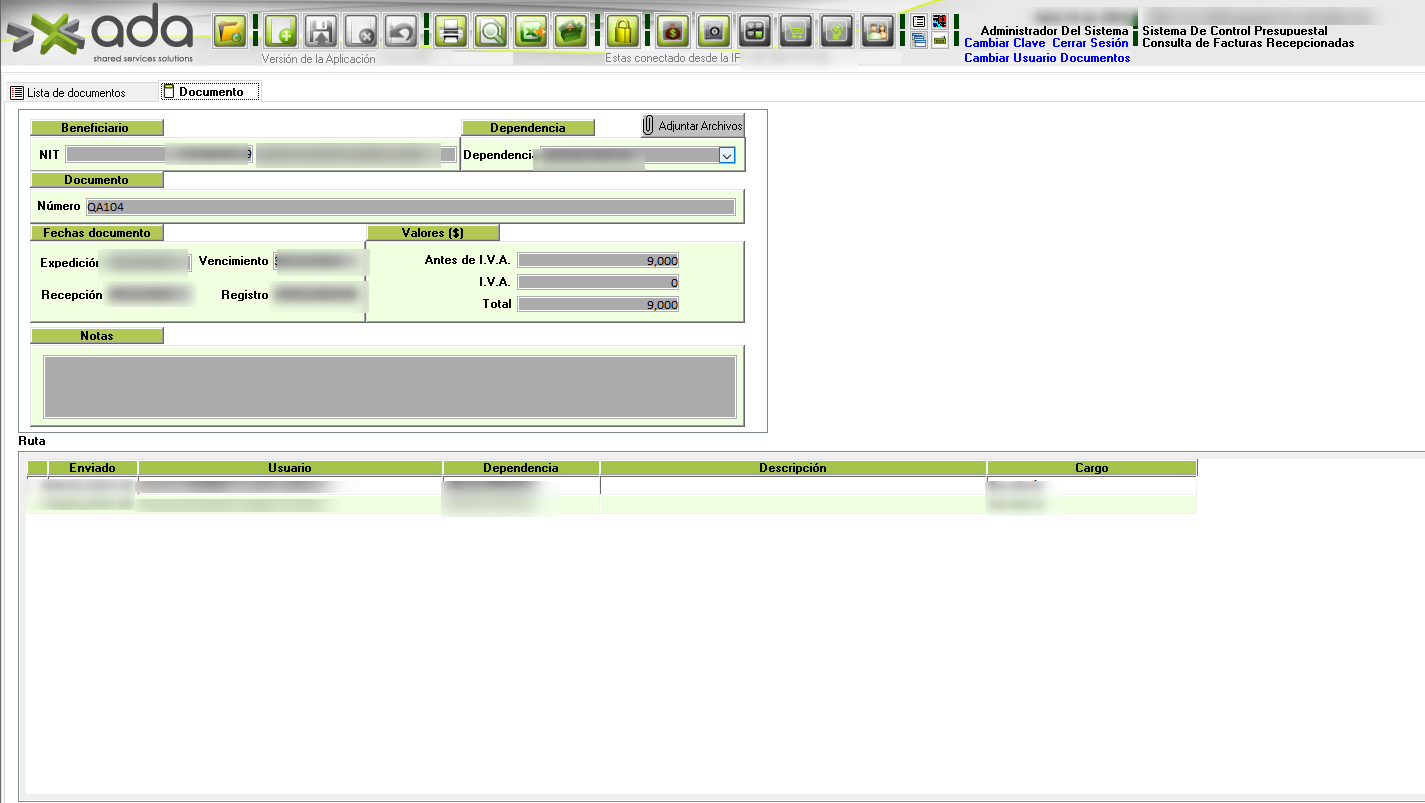Click the open folder toolbar icon

pyautogui.click(x=230, y=31)
